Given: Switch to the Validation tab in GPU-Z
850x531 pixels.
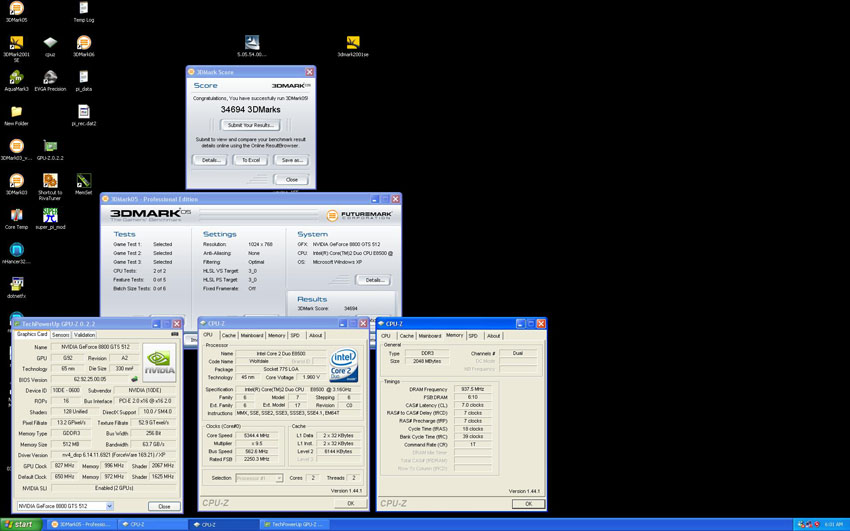Looking at the screenshot, I should click(x=85, y=335).
